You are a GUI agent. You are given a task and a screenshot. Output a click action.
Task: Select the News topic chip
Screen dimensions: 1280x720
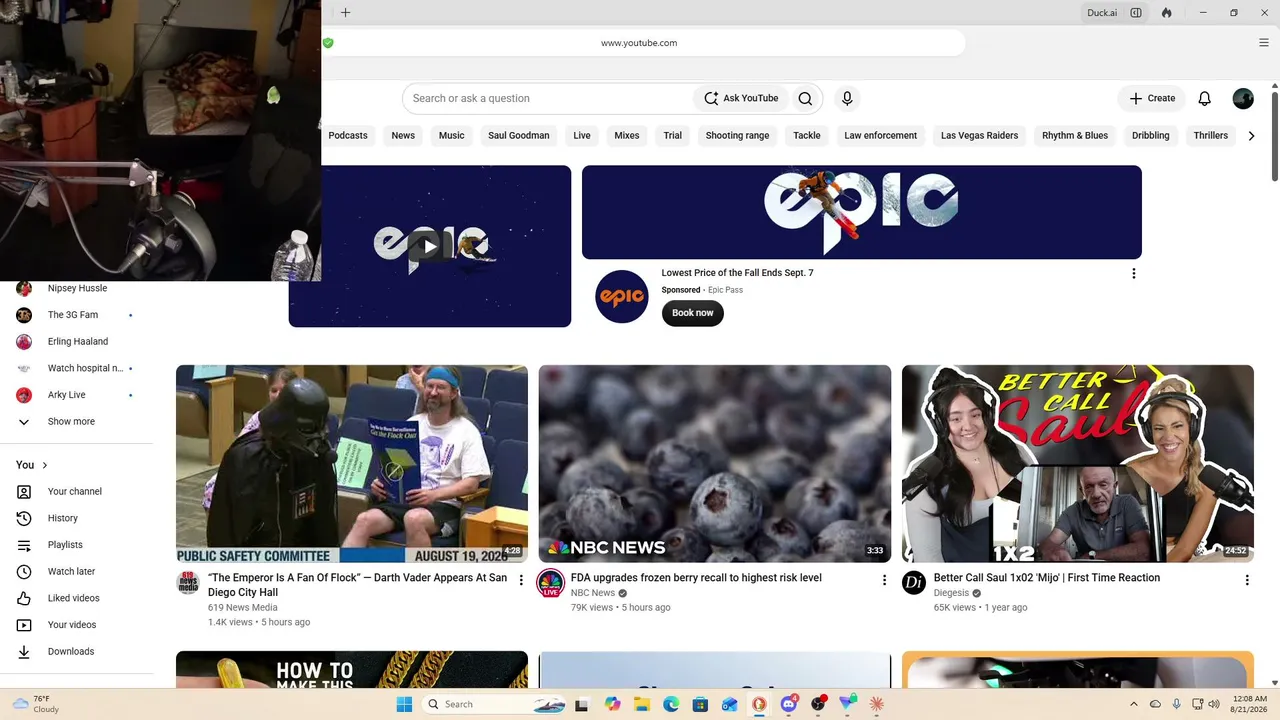click(x=403, y=136)
